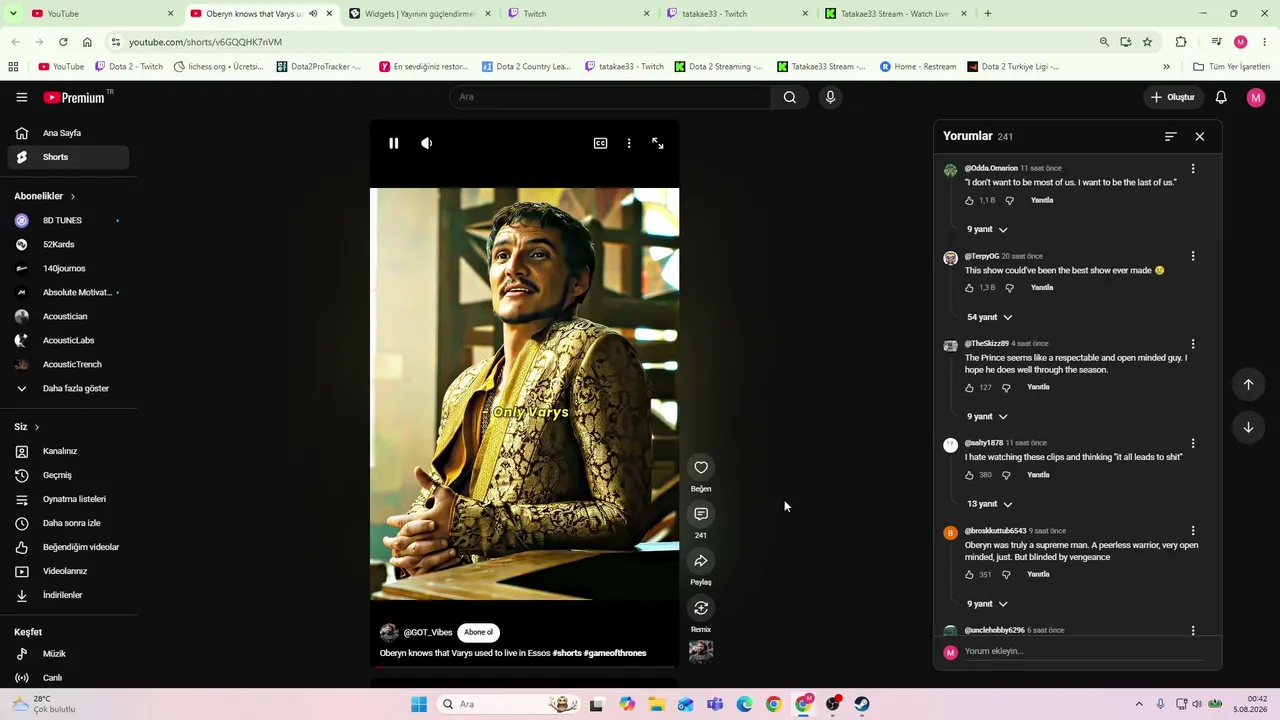The height and width of the screenshot is (720, 1280).
Task: Open the 52Kards subscription
Action: pyautogui.click(x=68, y=244)
